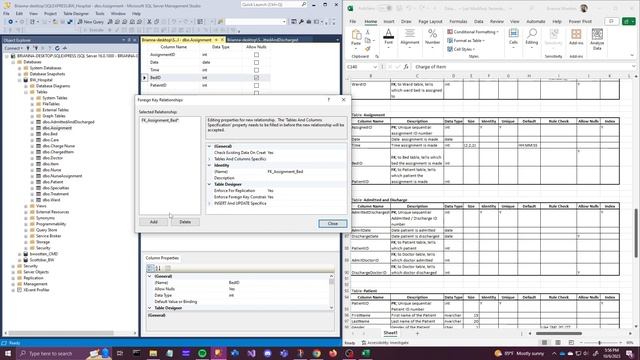This screenshot has height=360, width=640.
Task: Expand INSERT And UPDATE Specification property
Action: 209,203
